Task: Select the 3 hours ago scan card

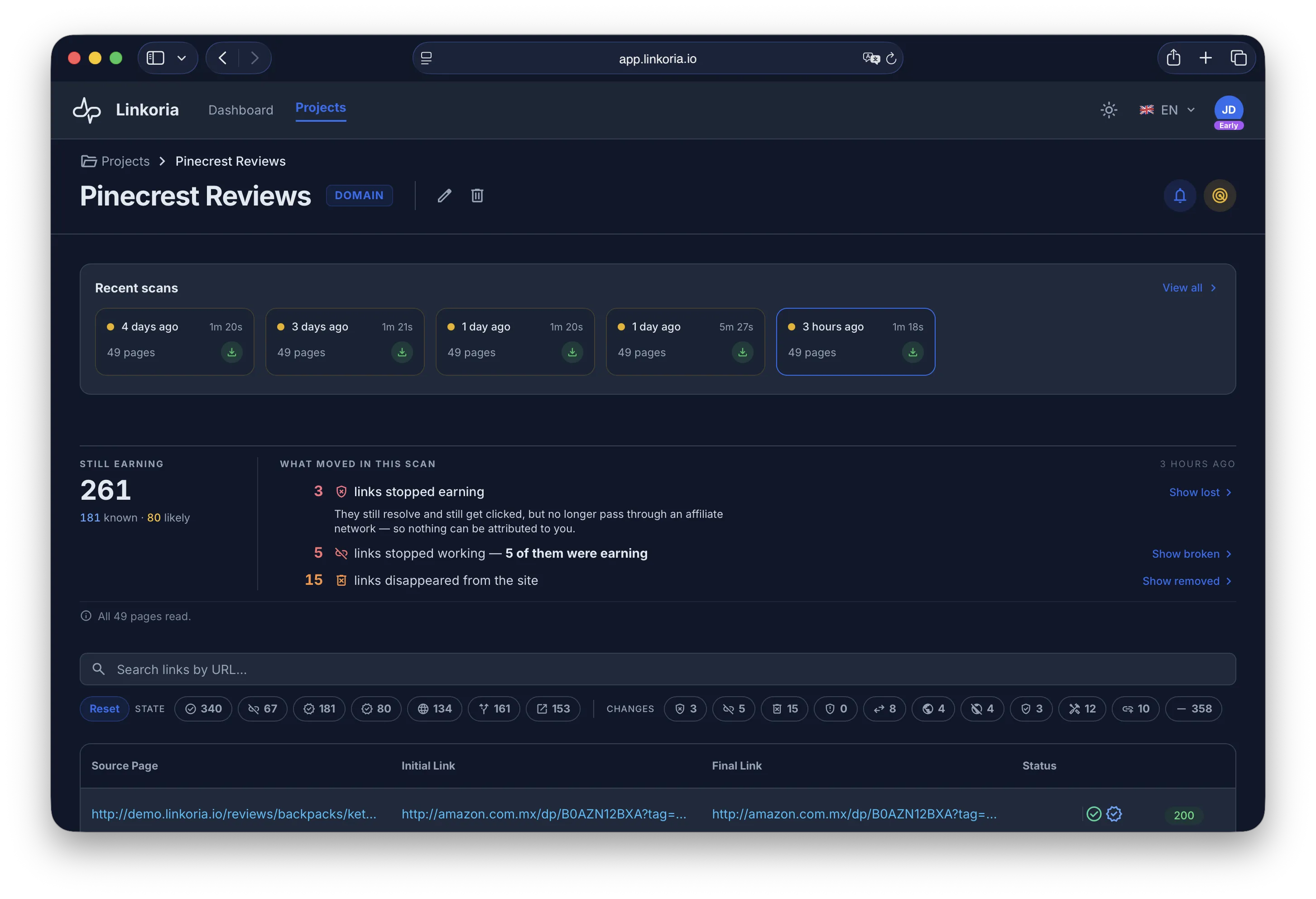Action: pyautogui.click(x=855, y=341)
